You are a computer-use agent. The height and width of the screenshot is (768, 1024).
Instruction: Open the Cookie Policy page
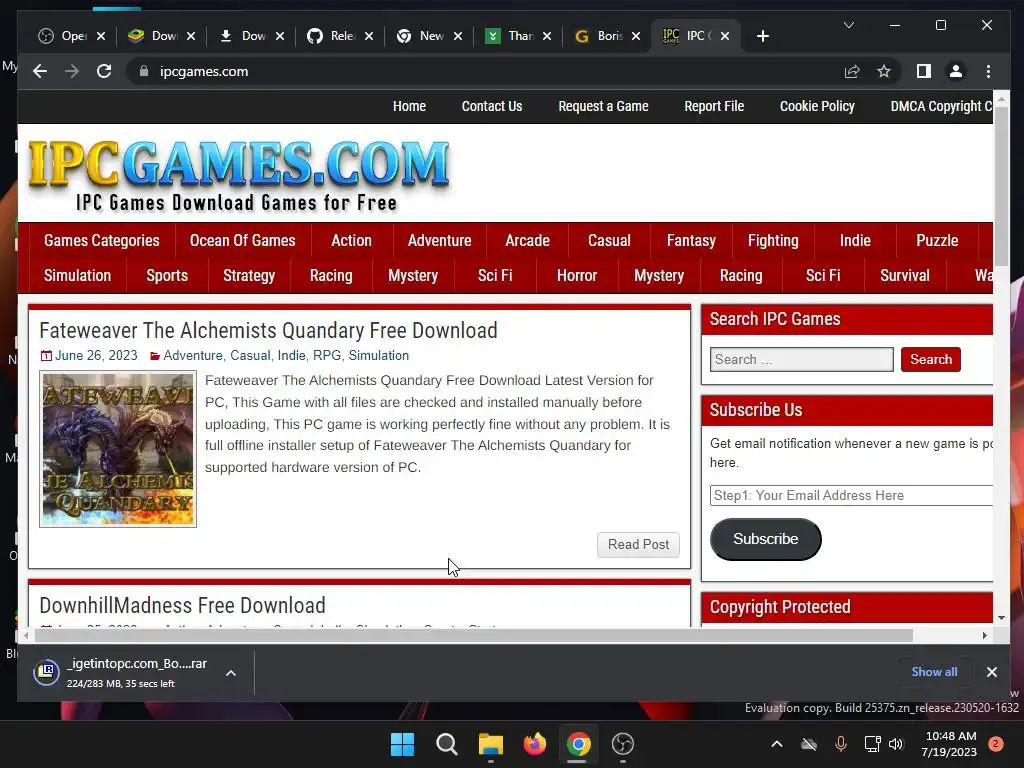[817, 106]
